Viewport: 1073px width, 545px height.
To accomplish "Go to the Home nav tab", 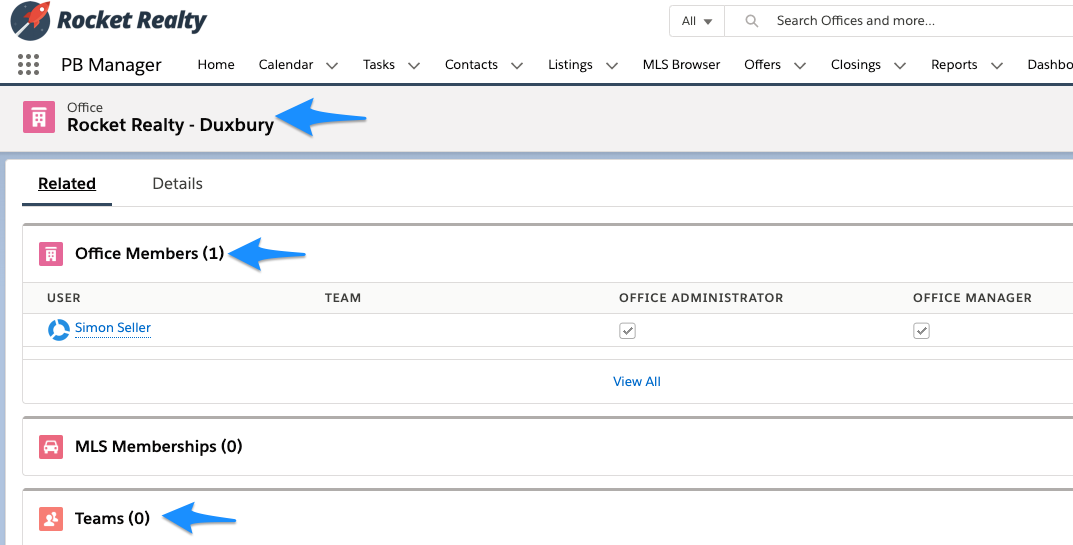I will (x=216, y=64).
